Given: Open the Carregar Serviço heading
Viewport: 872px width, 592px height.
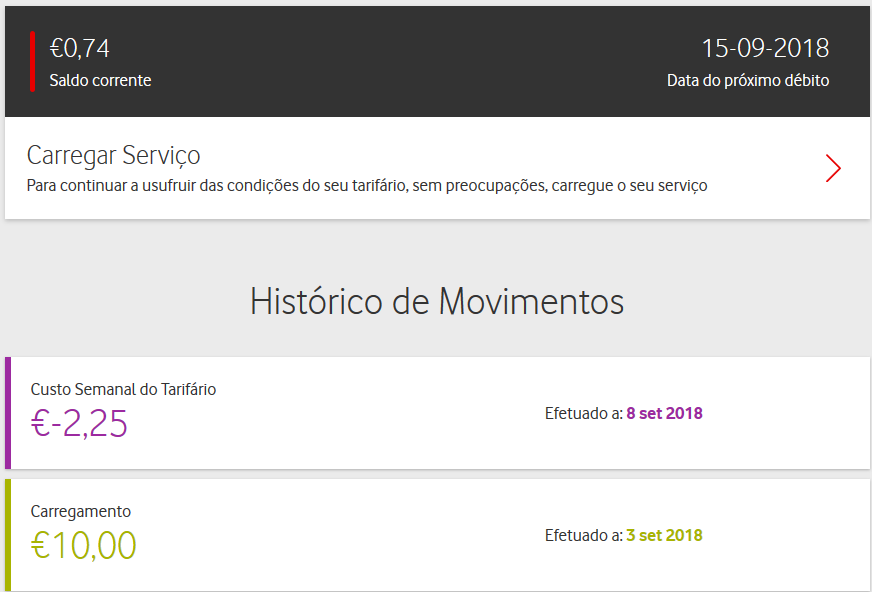Looking at the screenshot, I should click(113, 156).
